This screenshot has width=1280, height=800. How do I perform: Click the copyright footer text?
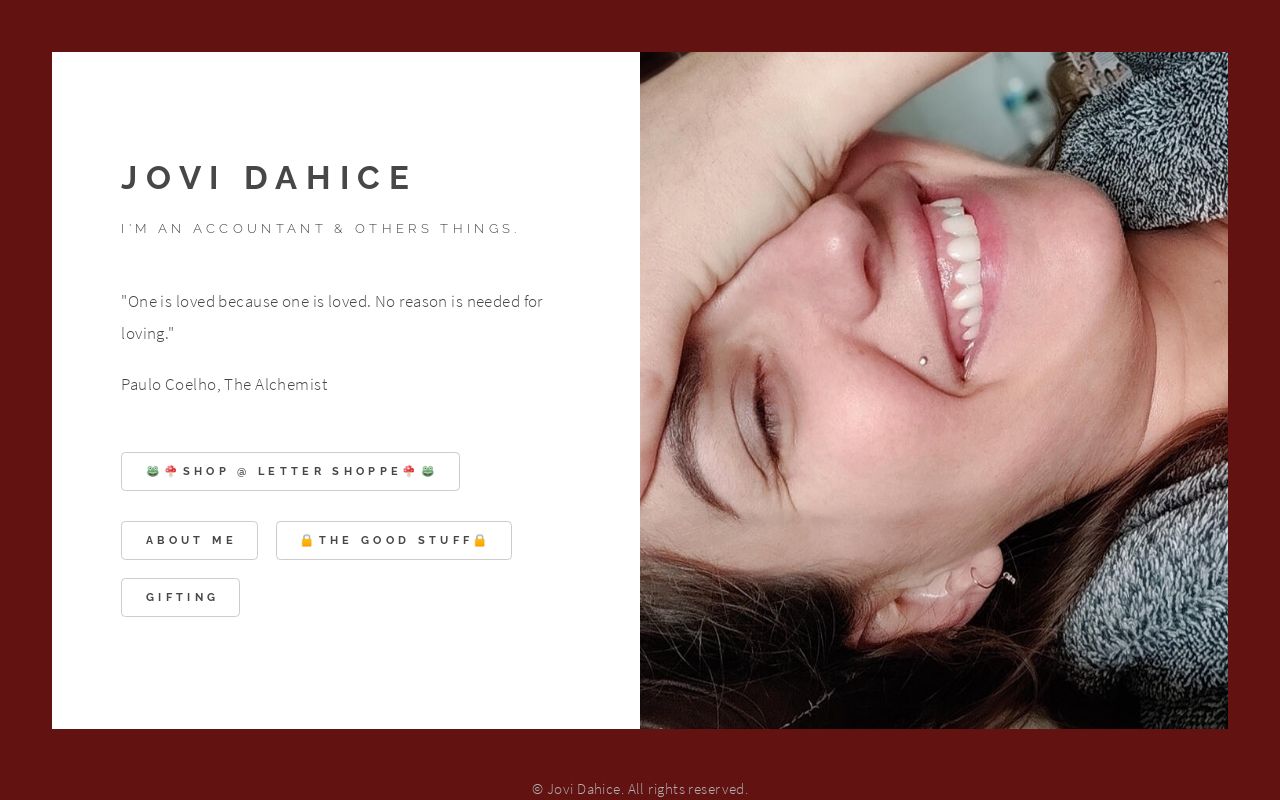click(x=640, y=789)
